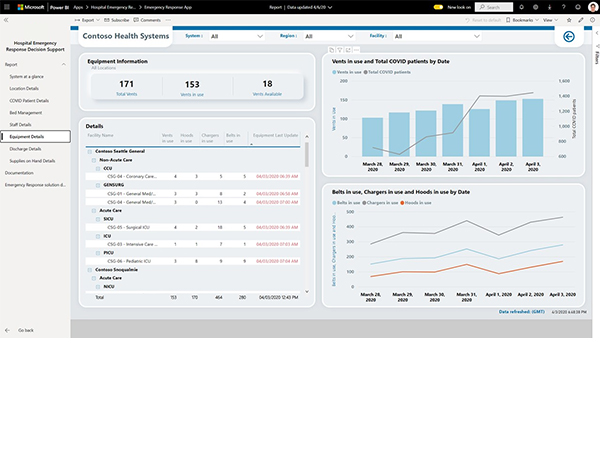Open focus mode on Vents chart

click(348, 50)
